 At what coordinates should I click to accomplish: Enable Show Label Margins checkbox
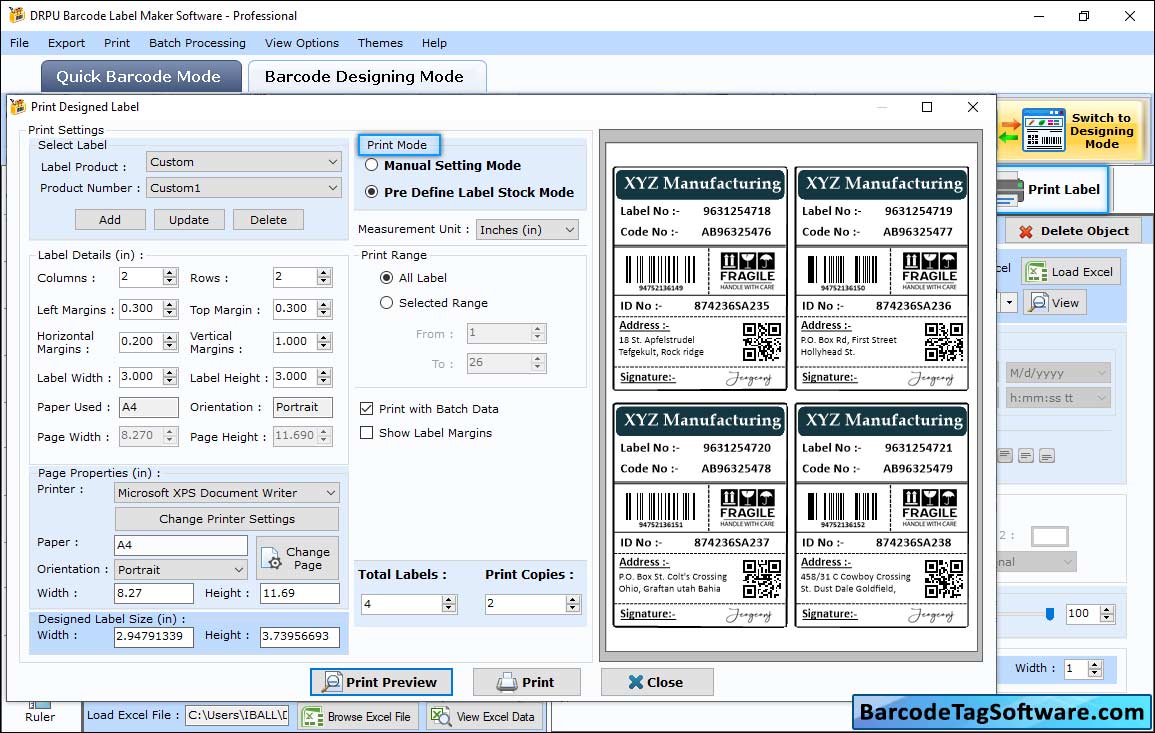pyautogui.click(x=367, y=433)
